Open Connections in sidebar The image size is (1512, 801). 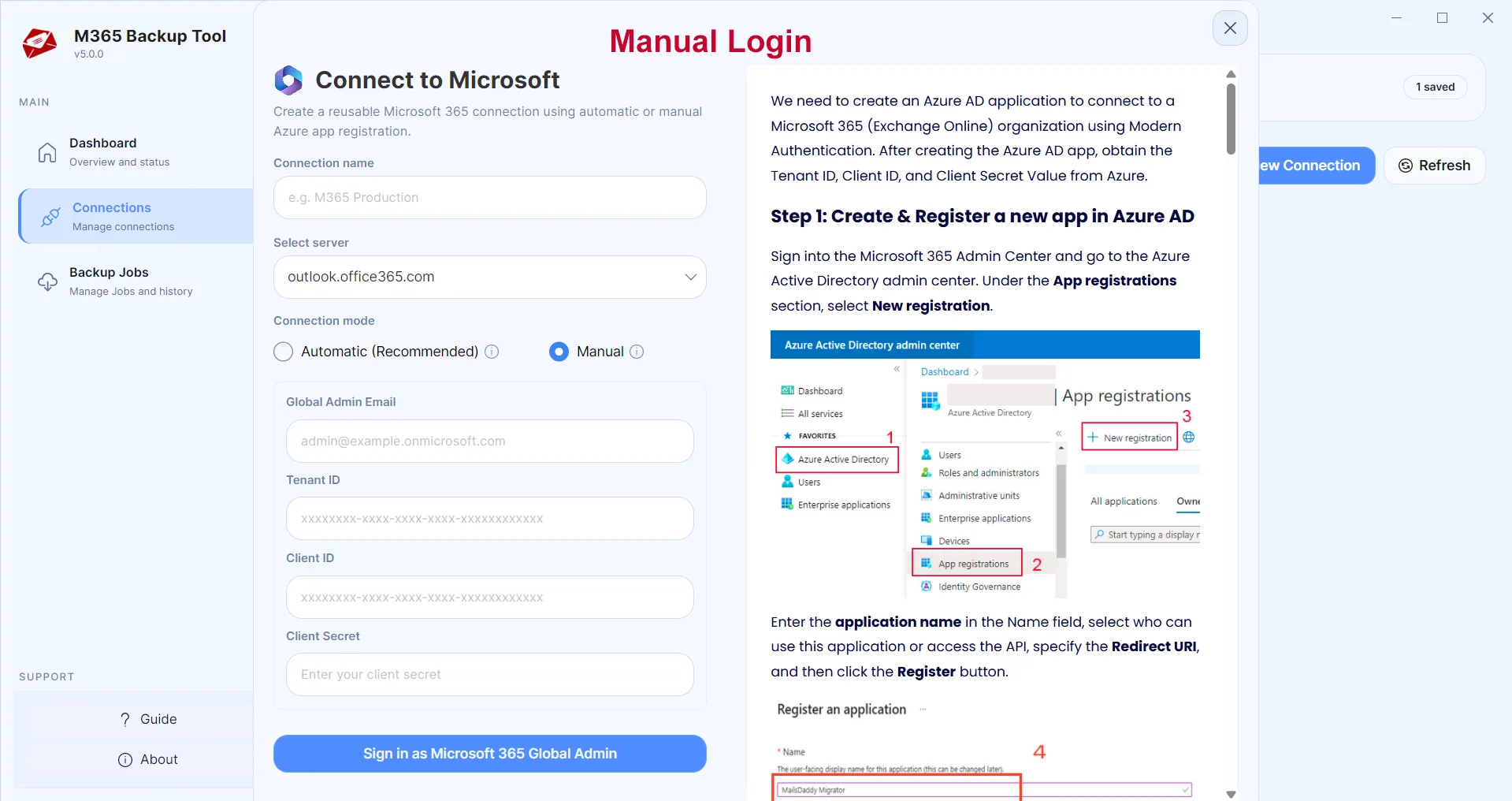point(136,216)
